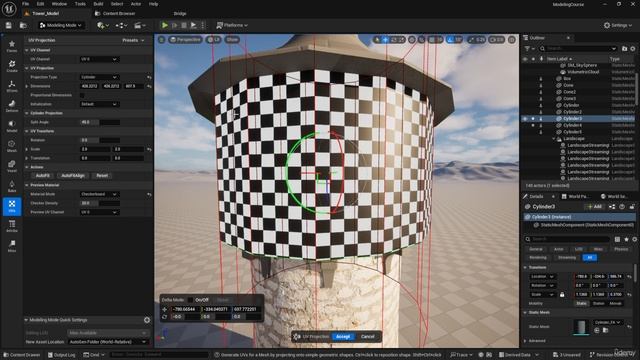Expand the Dimensions property row
Screen dimensions: 640x360
[27, 86]
